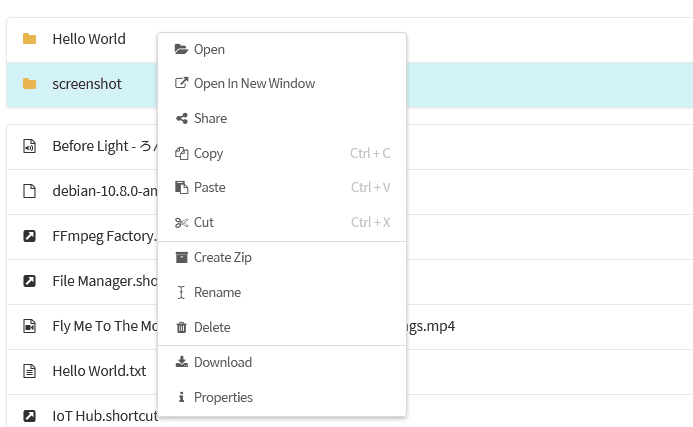Click the download tray icon in the menu
Screen dimensions: 693x427
pyautogui.click(x=182, y=362)
